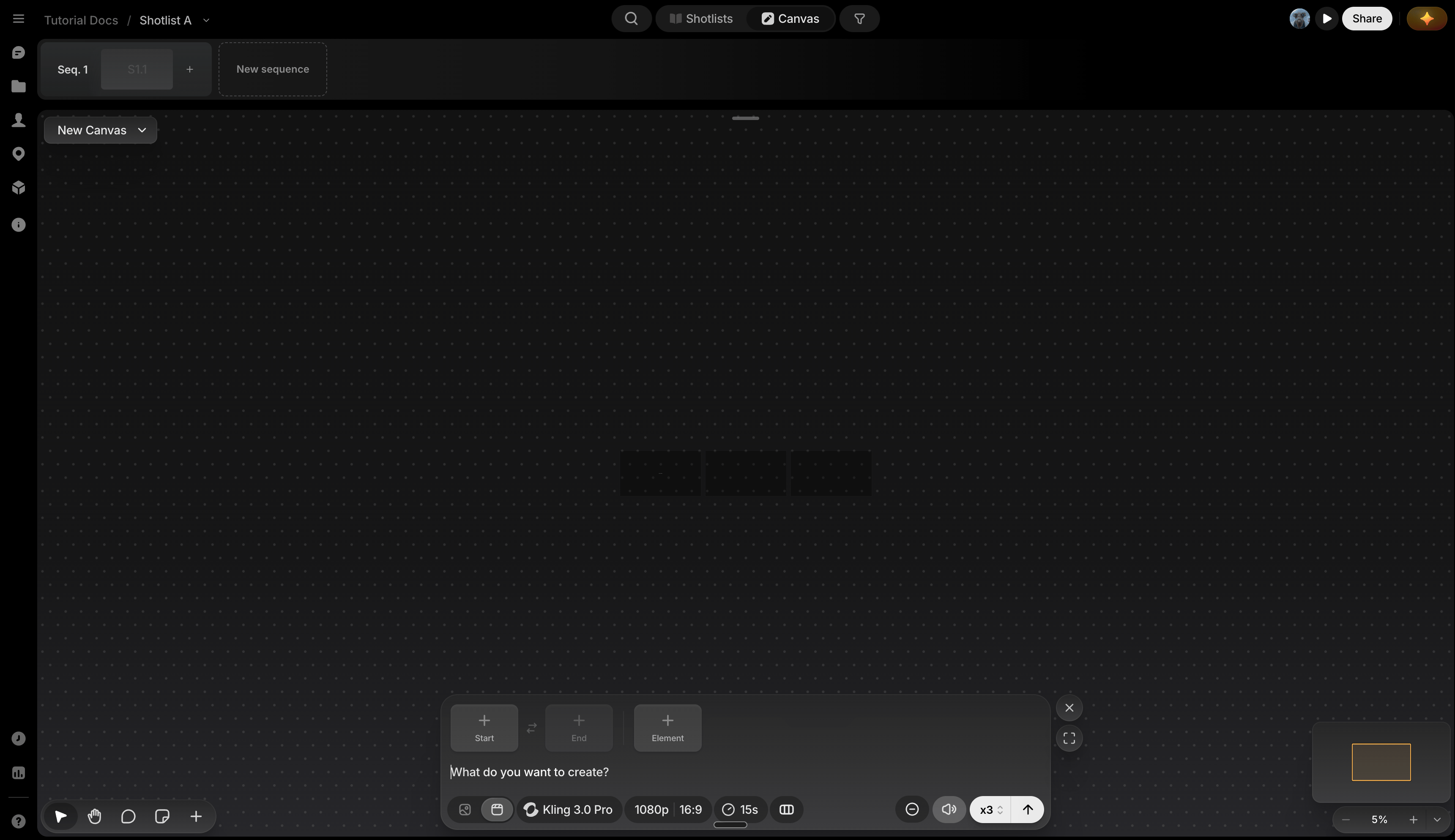Click the plus add tool in bottom toolbar

pyautogui.click(x=196, y=816)
